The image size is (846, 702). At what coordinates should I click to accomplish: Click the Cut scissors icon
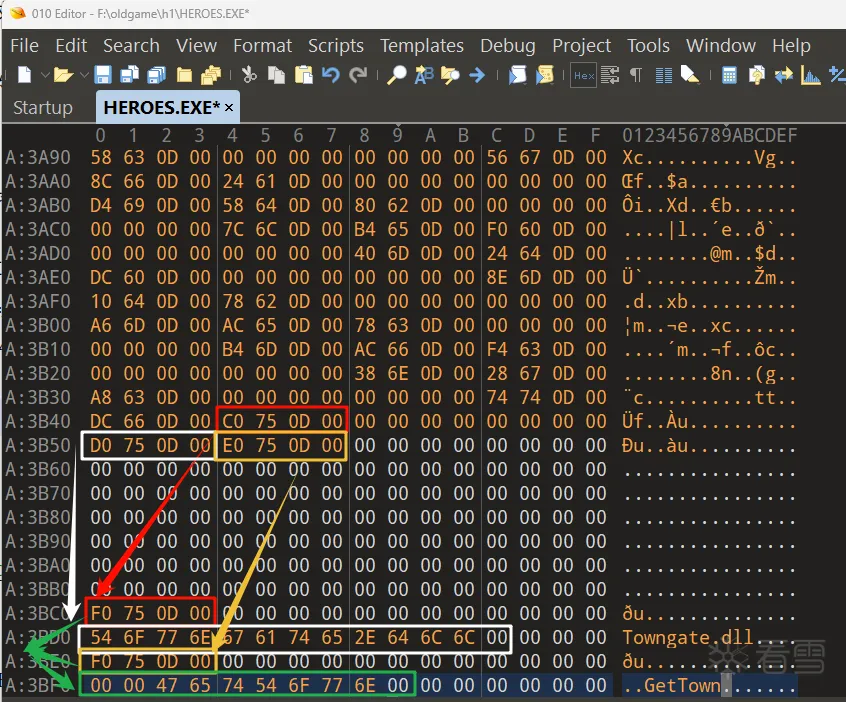249,75
